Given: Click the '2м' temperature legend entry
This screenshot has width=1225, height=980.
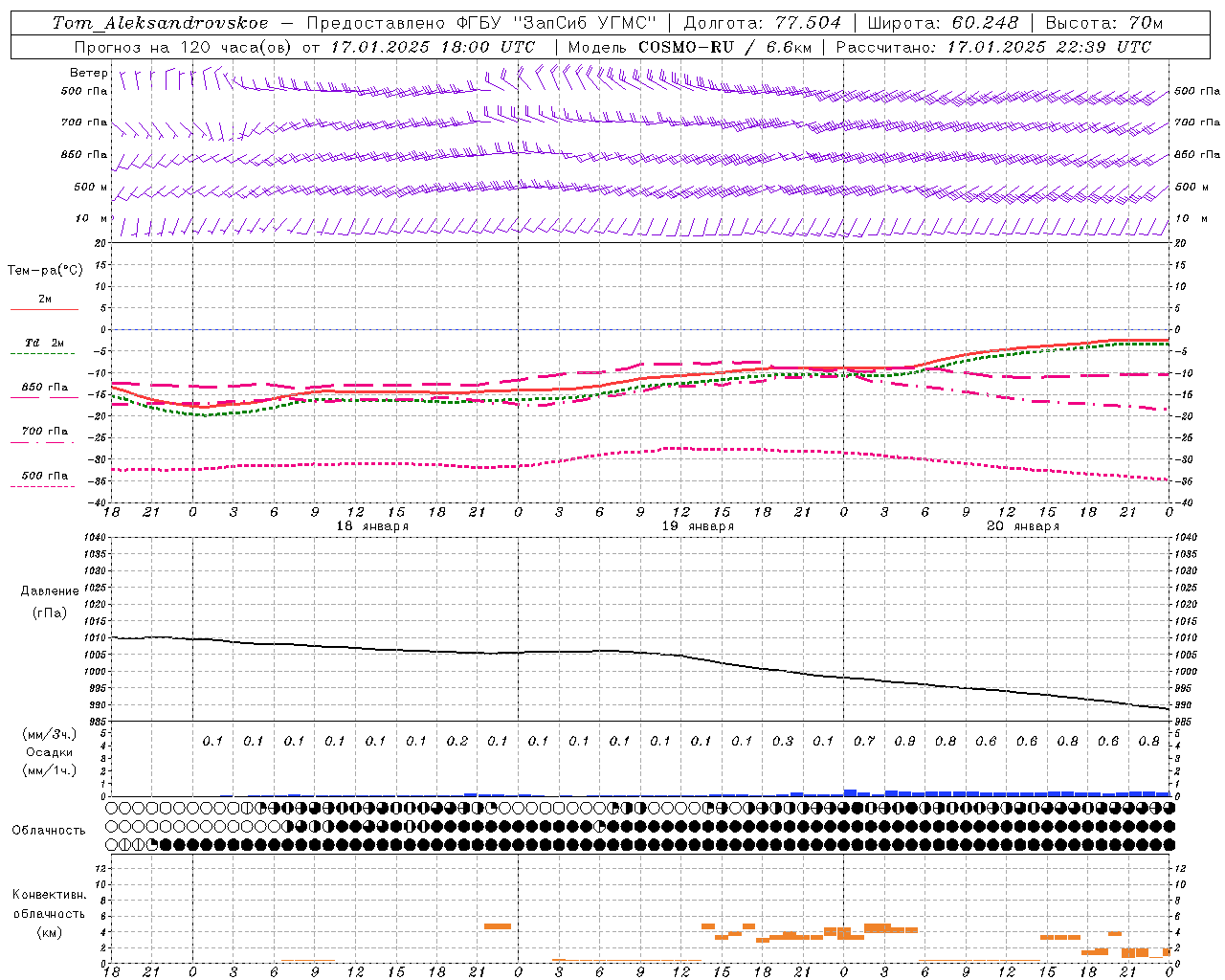Looking at the screenshot, I should pos(45,299).
